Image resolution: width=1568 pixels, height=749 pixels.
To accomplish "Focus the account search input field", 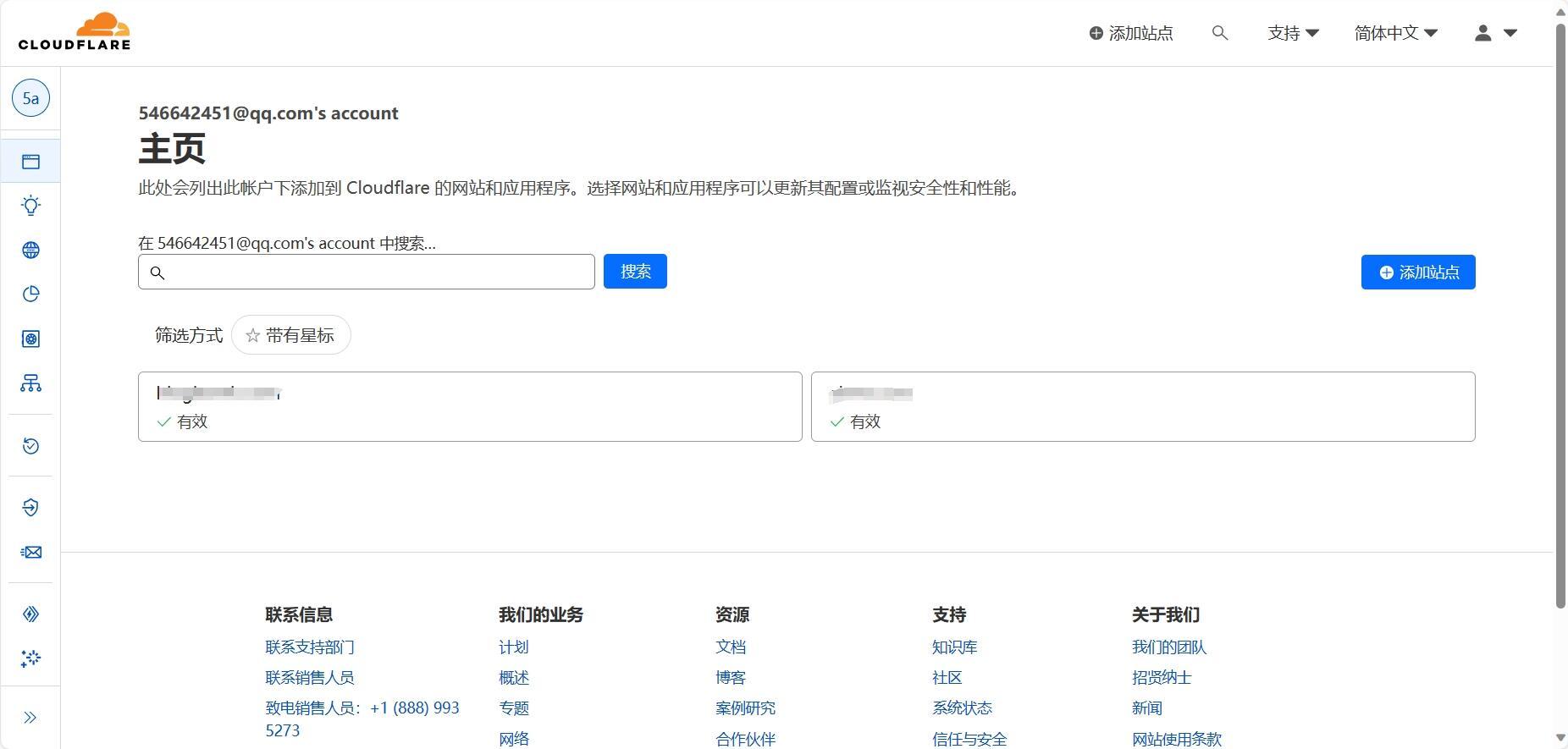I will (367, 272).
